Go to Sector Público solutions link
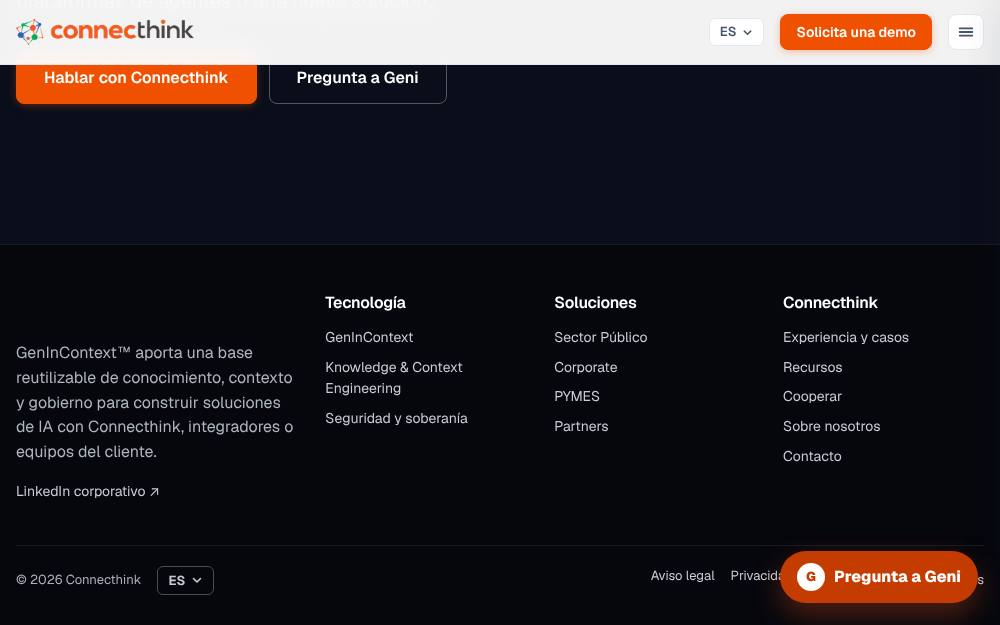Viewport: 1000px width, 625px height. [x=601, y=337]
